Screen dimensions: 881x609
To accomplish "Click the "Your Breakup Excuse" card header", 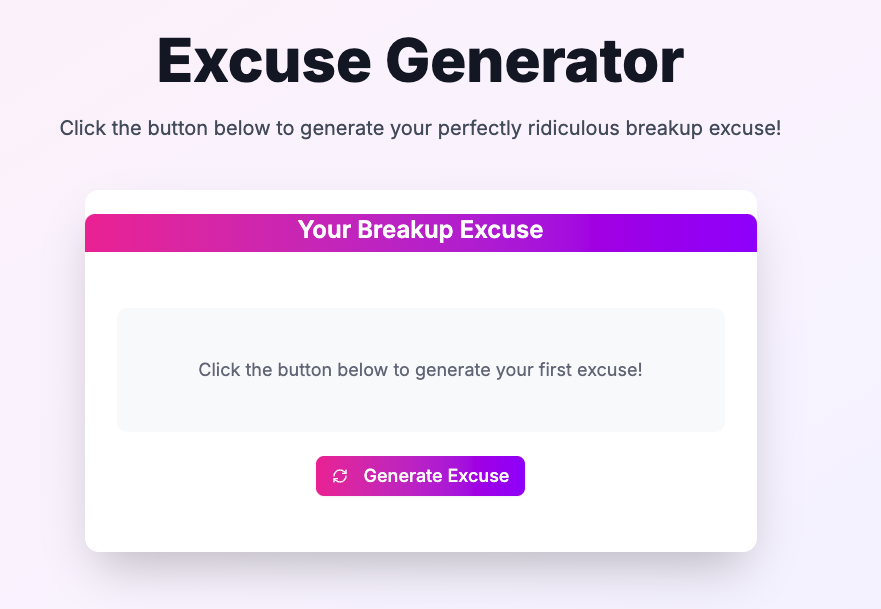I will [x=420, y=230].
